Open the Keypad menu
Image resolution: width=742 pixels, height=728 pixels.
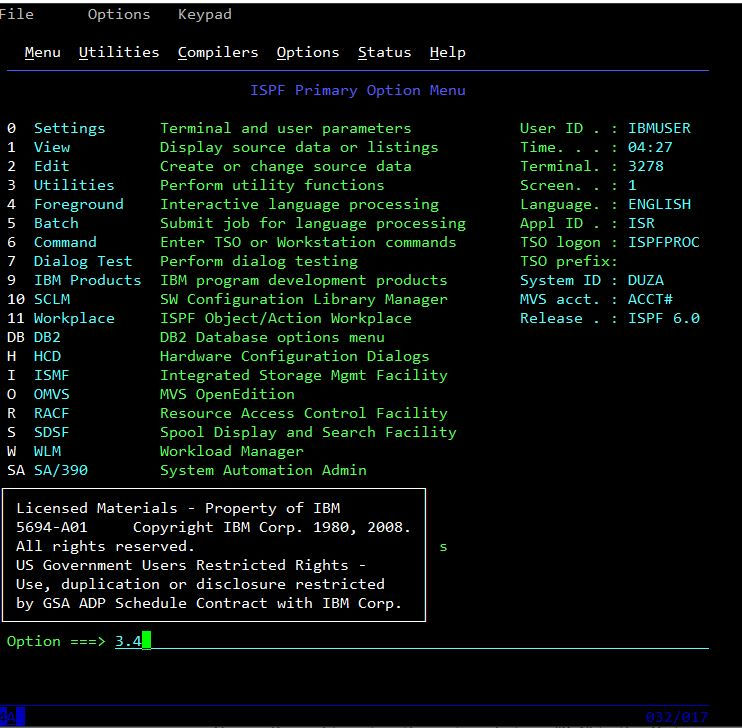pyautogui.click(x=205, y=15)
